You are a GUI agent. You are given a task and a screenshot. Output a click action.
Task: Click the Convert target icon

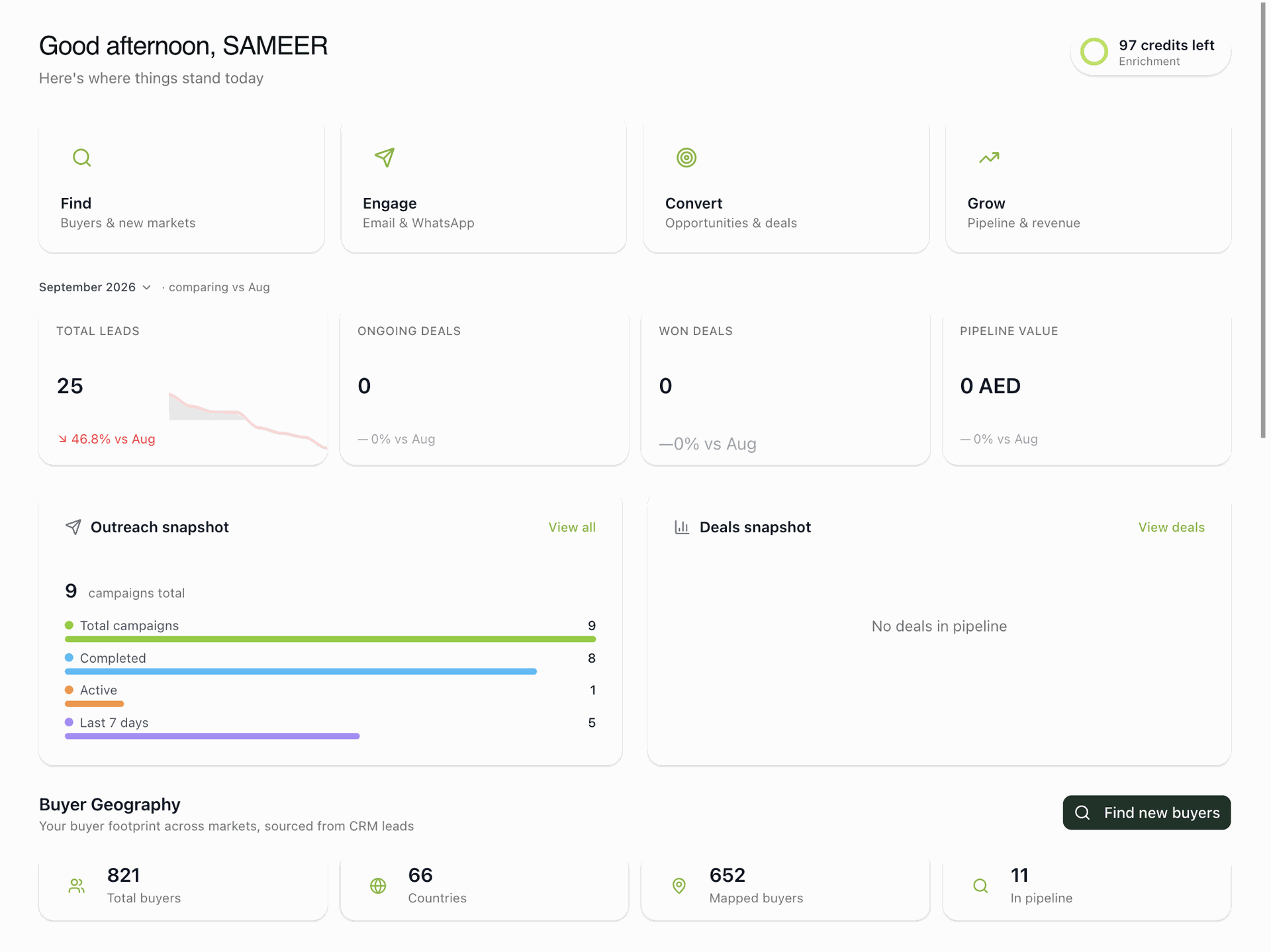686,158
